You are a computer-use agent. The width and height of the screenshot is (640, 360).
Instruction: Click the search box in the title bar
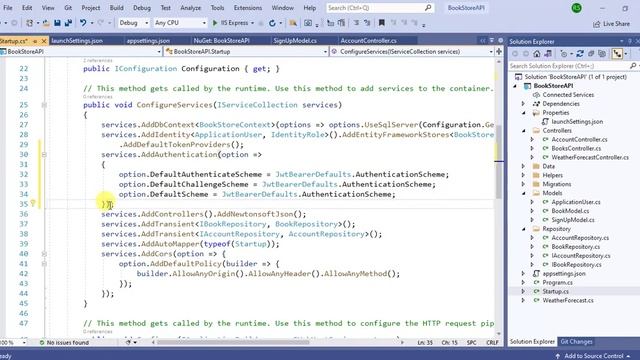380,8
